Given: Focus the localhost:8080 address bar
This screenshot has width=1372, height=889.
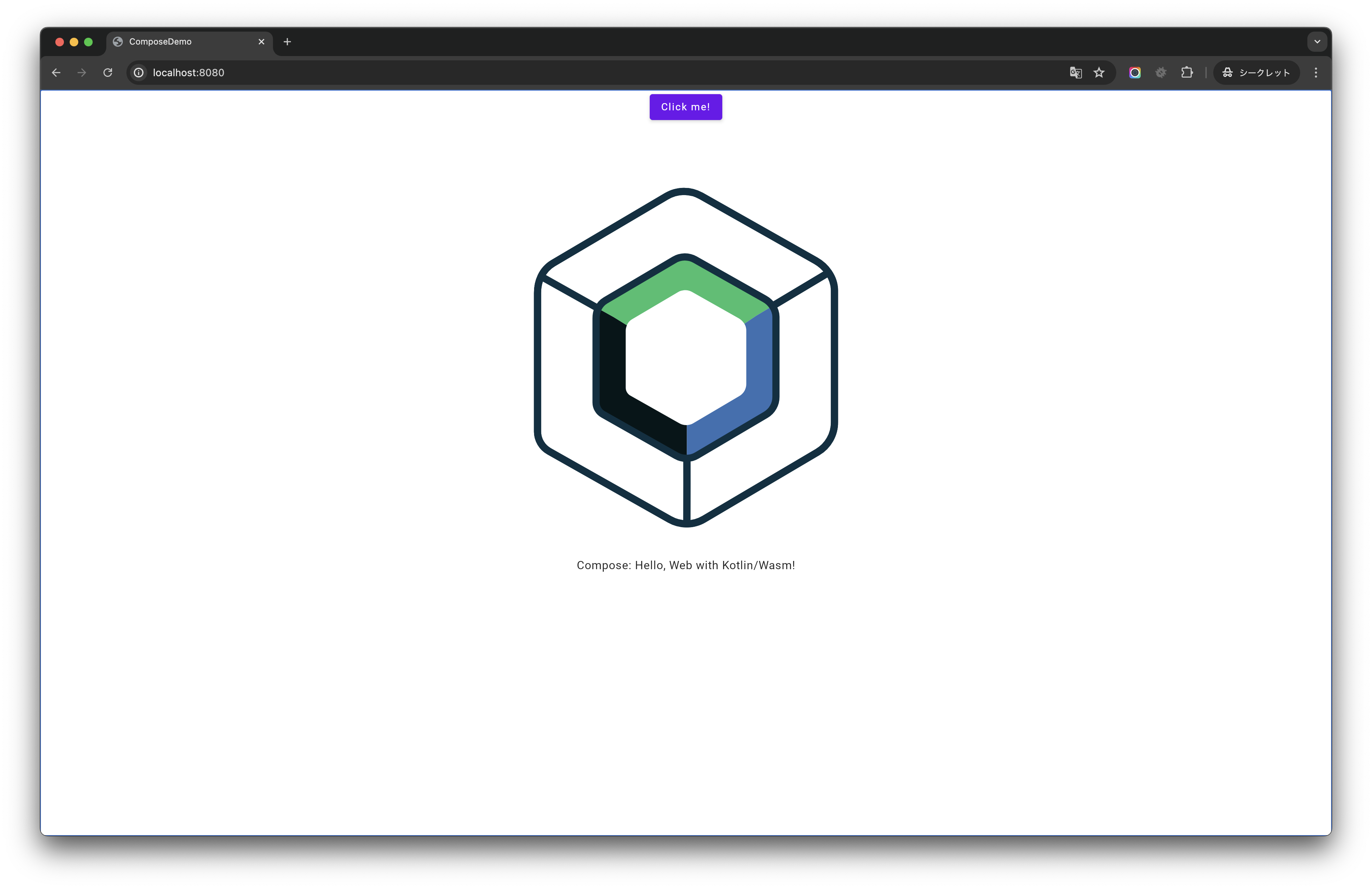Looking at the screenshot, I should pos(519,73).
